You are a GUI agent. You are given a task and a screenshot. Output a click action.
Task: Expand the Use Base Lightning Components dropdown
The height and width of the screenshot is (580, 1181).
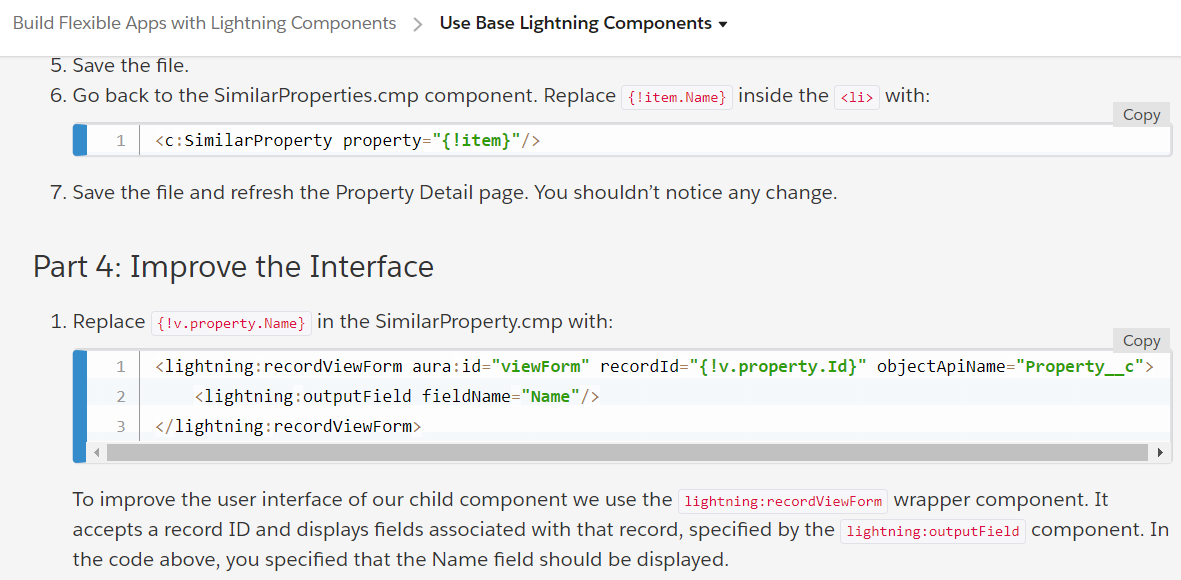pyautogui.click(x=583, y=23)
